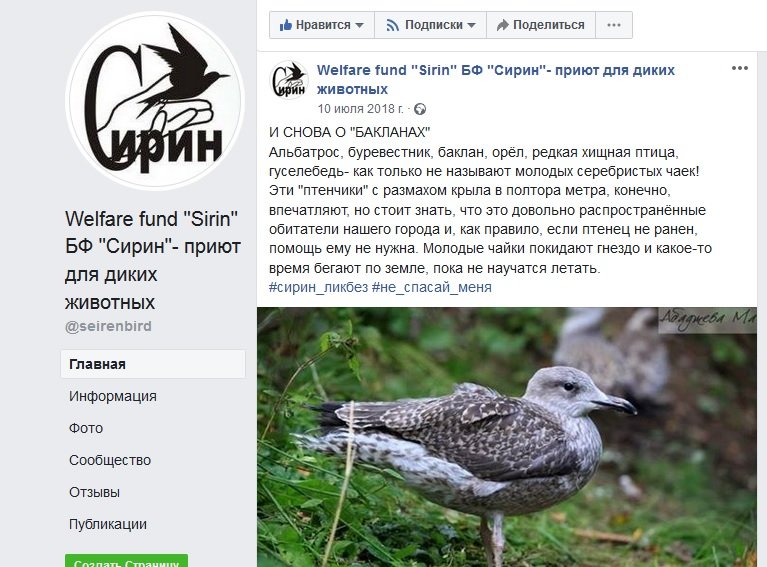Open the small Sirin avatar in post
This screenshot has height=567, width=767.
pos(289,80)
